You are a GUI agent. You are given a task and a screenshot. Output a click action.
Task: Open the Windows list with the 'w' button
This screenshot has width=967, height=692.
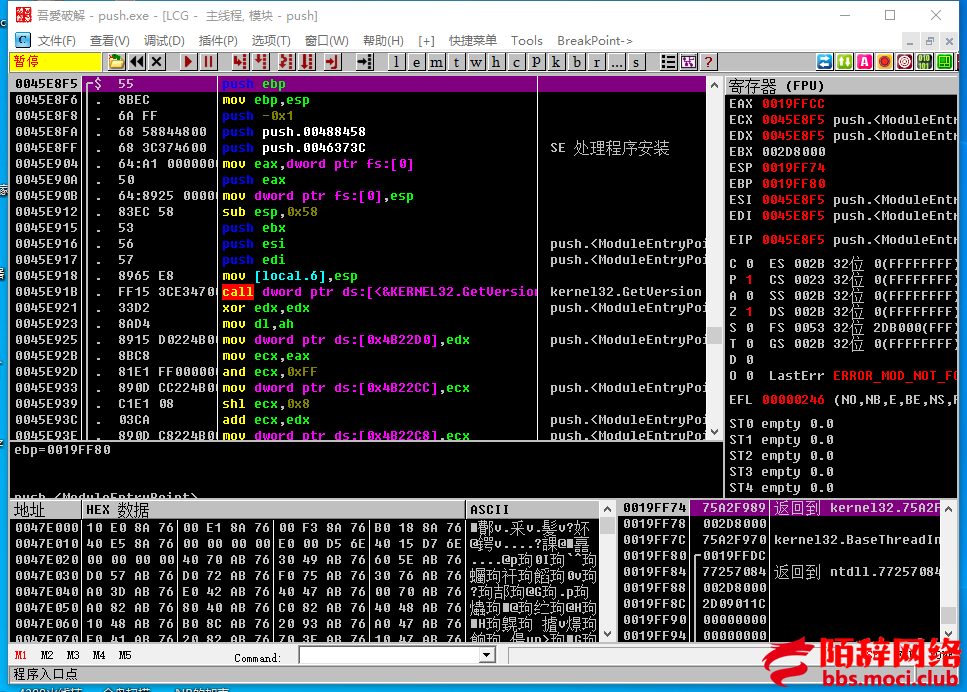click(x=475, y=62)
